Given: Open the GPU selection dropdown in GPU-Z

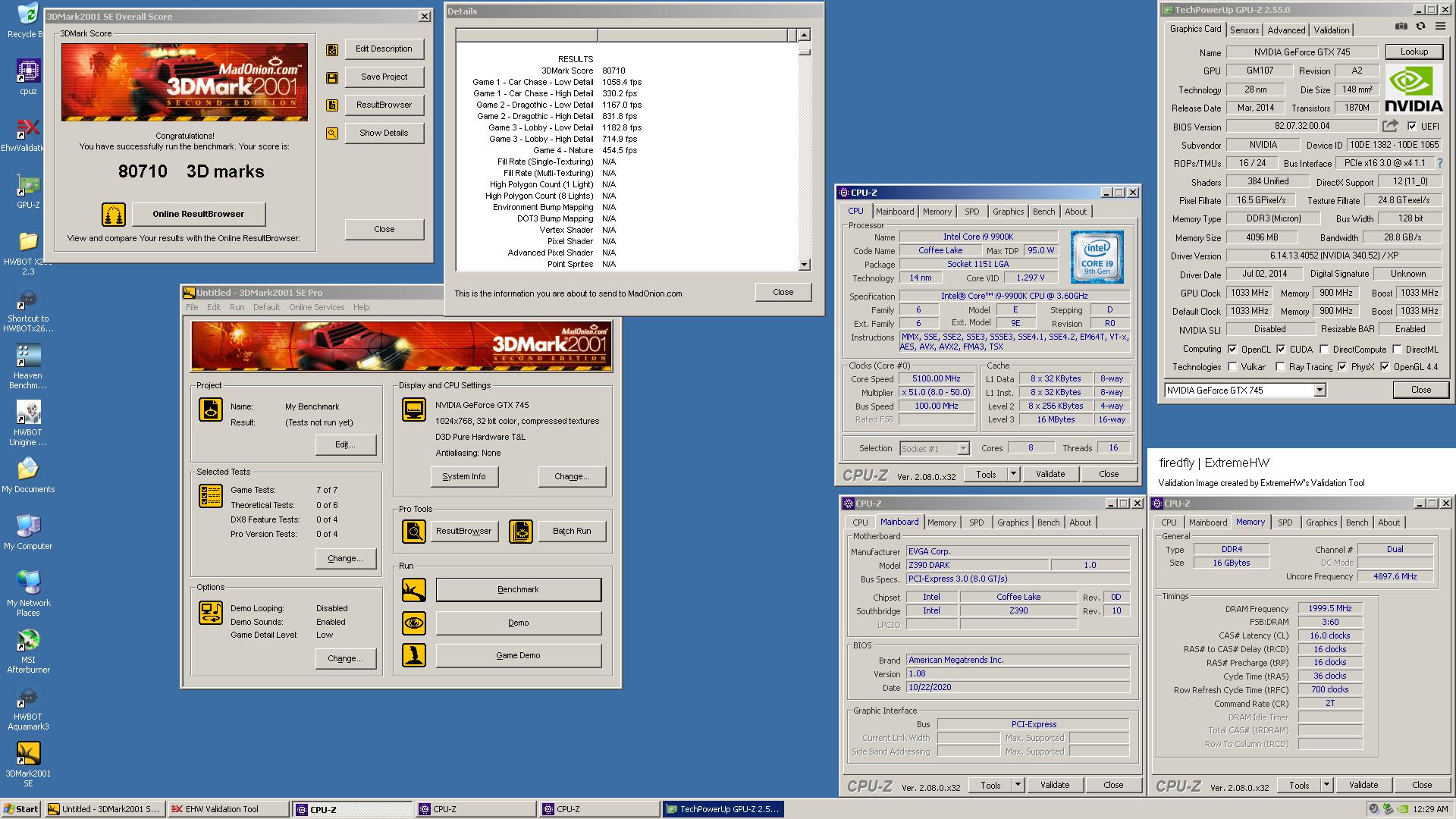Looking at the screenshot, I should [1319, 390].
